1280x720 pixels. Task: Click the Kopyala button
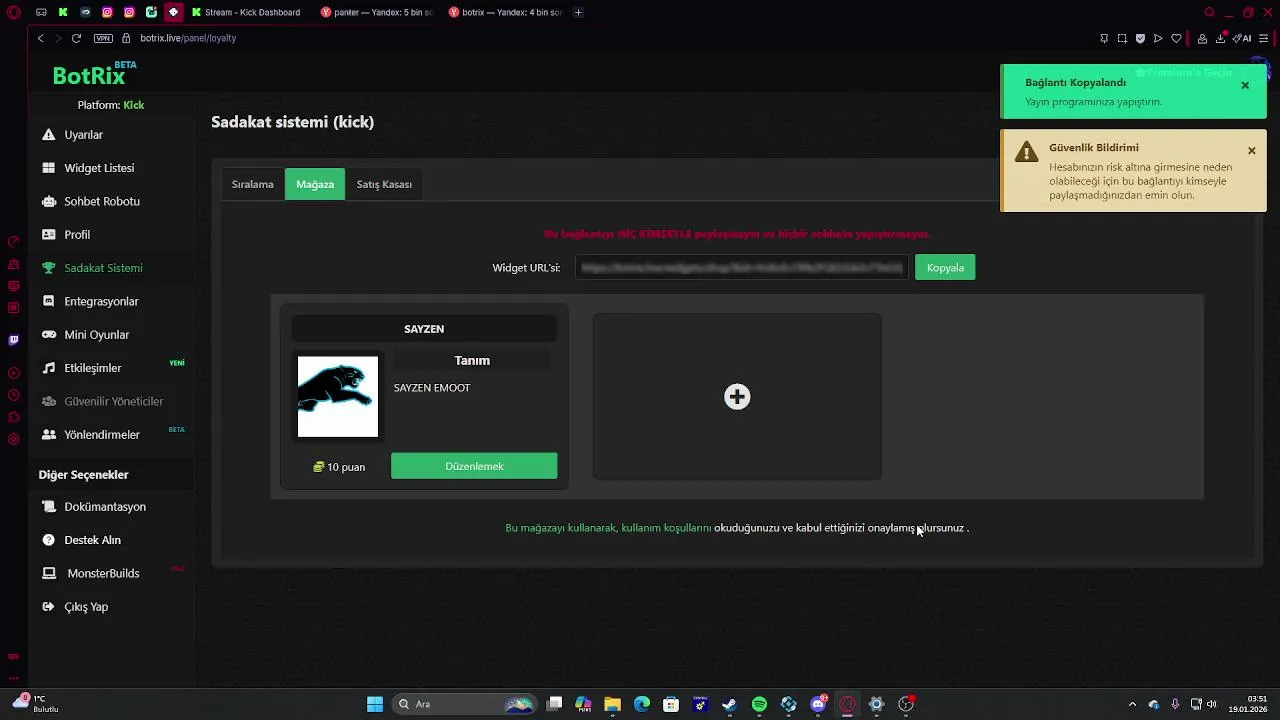[x=945, y=267]
